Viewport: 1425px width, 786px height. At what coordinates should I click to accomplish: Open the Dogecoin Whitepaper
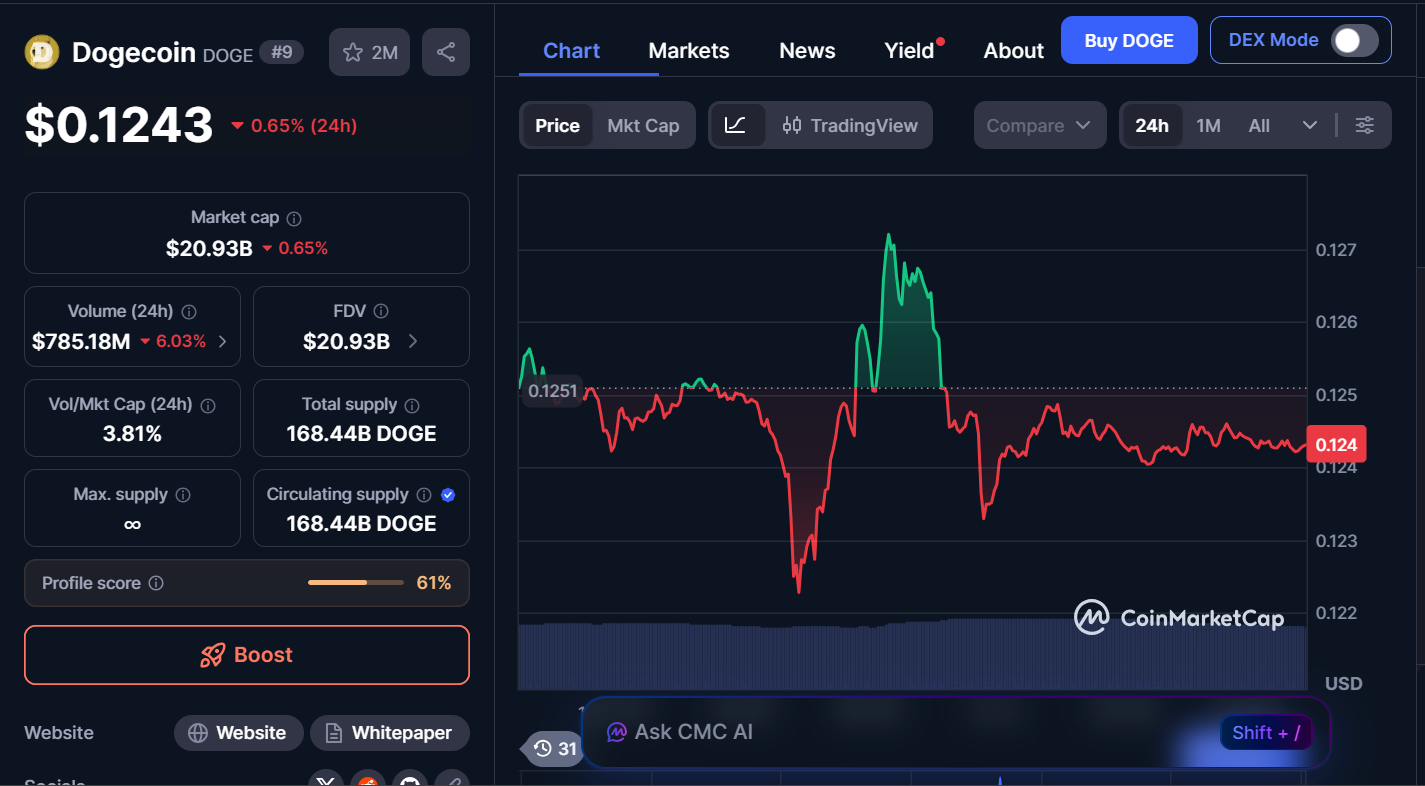(389, 732)
